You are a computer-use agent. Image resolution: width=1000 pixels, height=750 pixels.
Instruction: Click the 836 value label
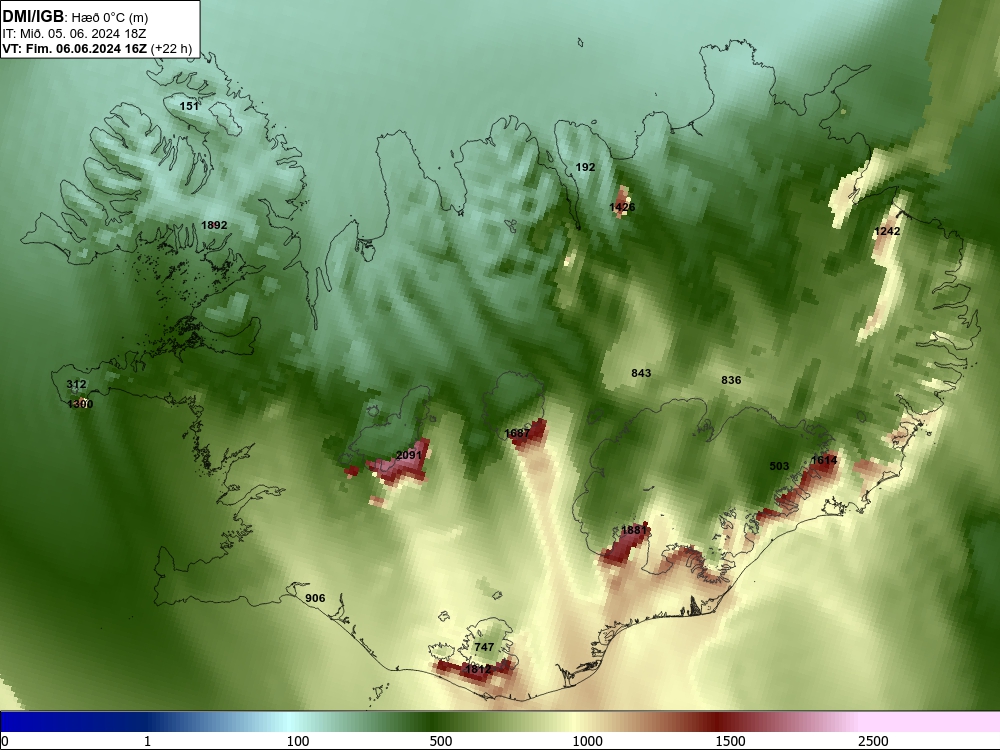coord(731,380)
